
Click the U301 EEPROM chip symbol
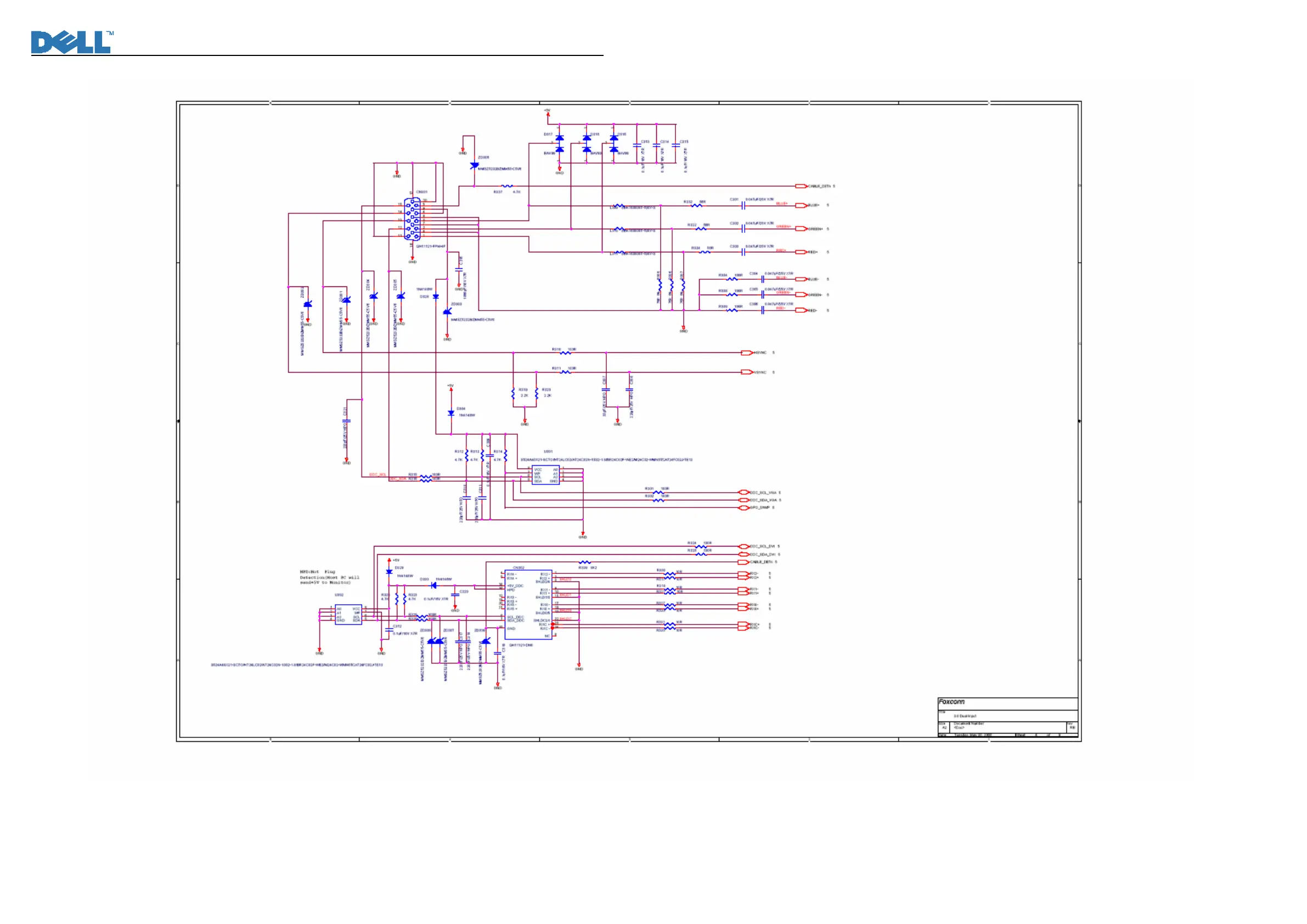click(x=546, y=475)
